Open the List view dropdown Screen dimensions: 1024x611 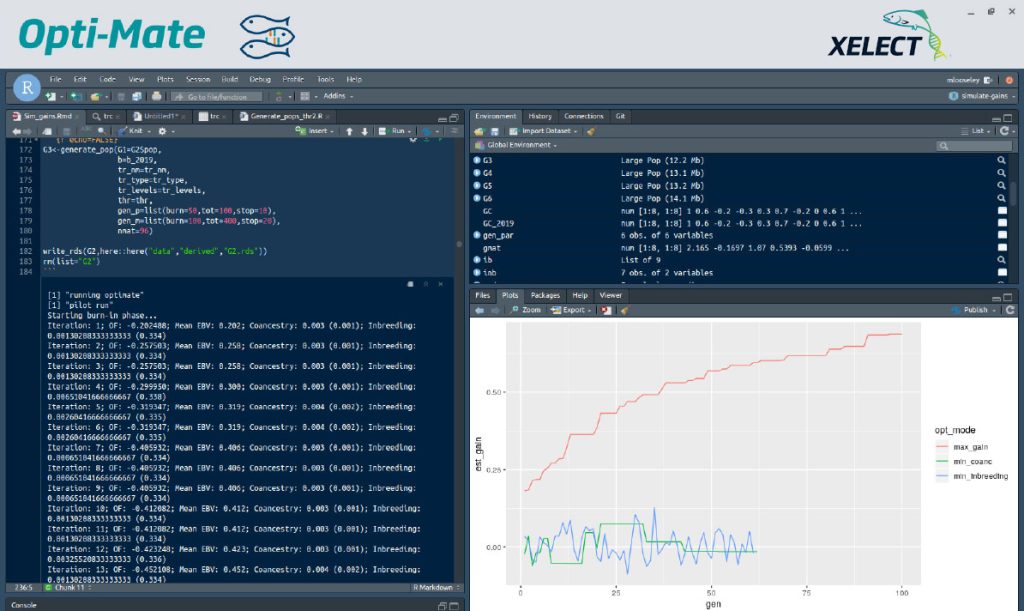(x=977, y=131)
